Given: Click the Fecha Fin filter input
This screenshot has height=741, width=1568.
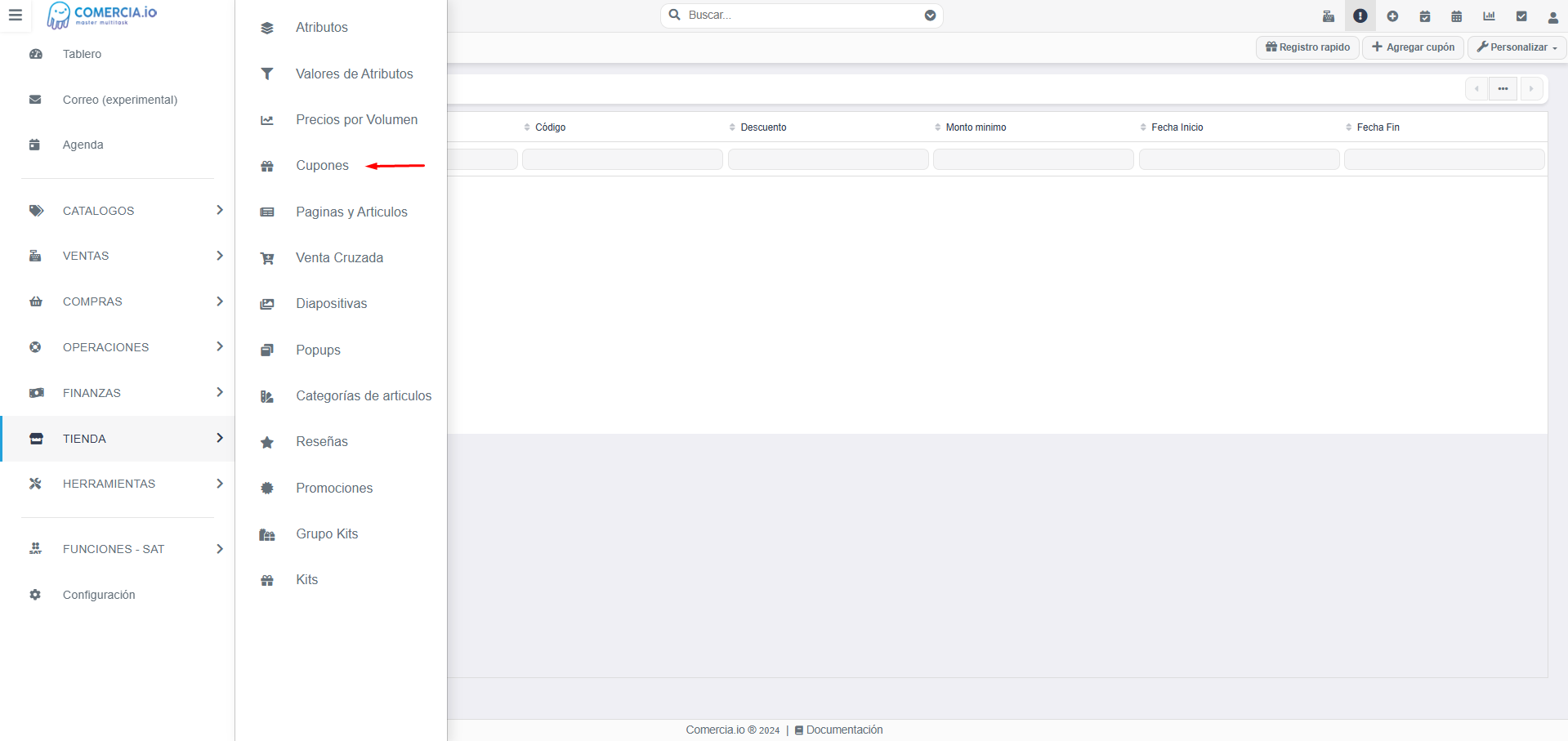Looking at the screenshot, I should (1445, 159).
